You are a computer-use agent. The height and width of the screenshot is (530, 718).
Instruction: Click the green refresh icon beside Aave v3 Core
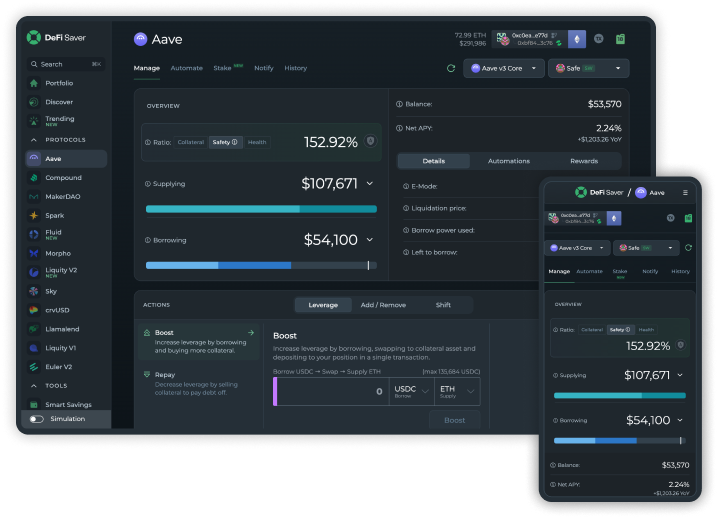(x=451, y=69)
